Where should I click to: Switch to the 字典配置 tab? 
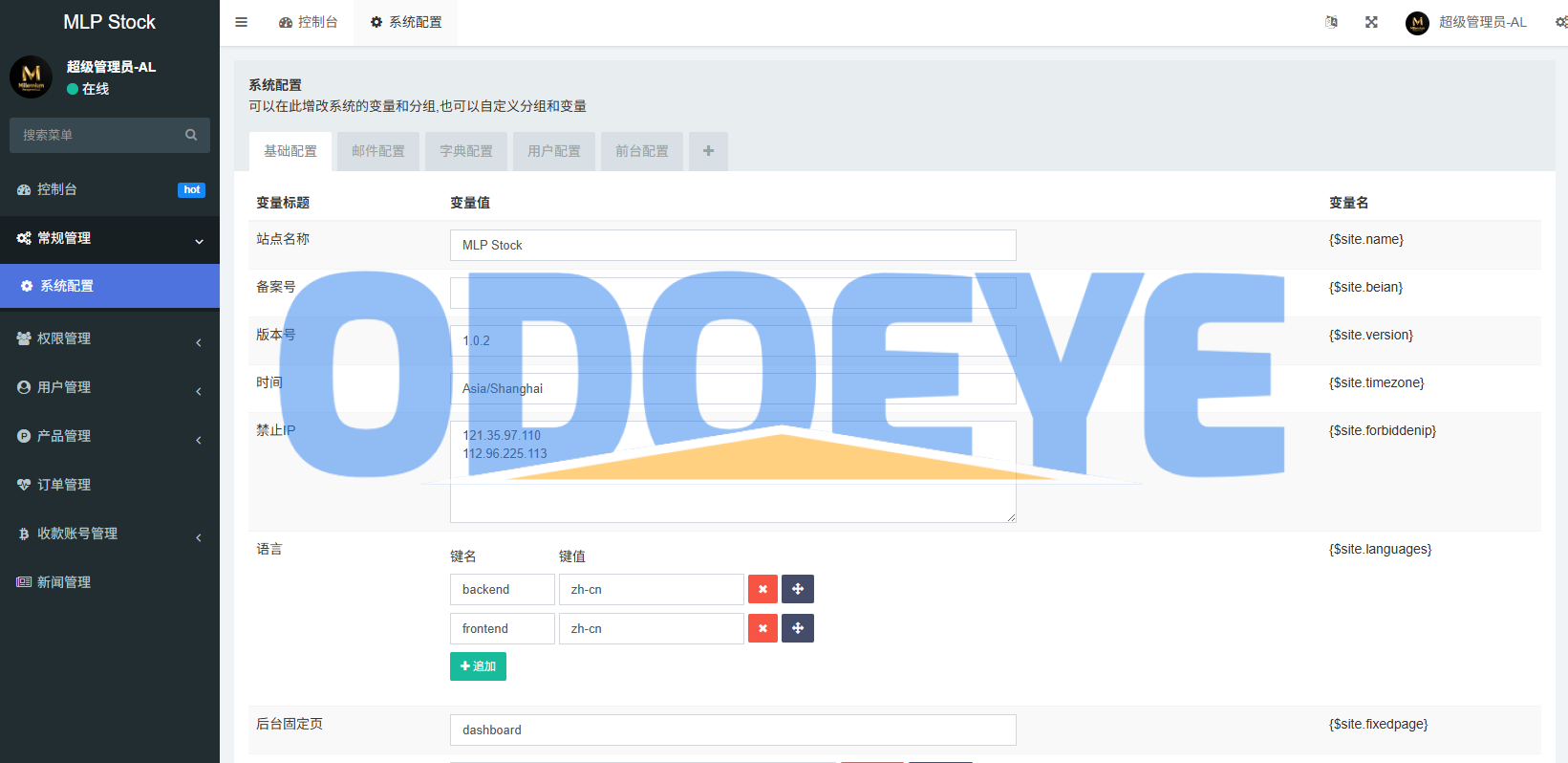point(466,151)
